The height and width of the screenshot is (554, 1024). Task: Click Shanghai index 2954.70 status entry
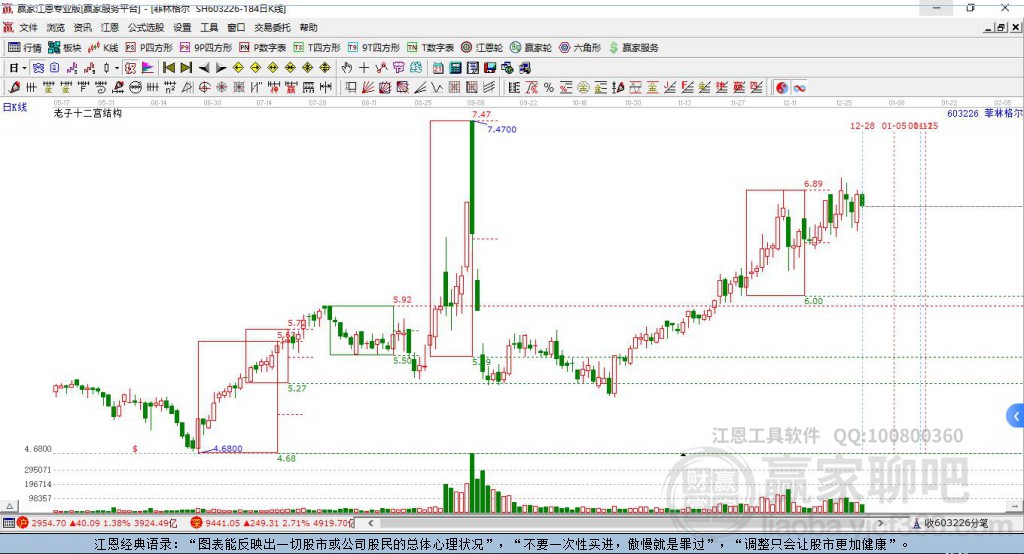click(x=98, y=523)
